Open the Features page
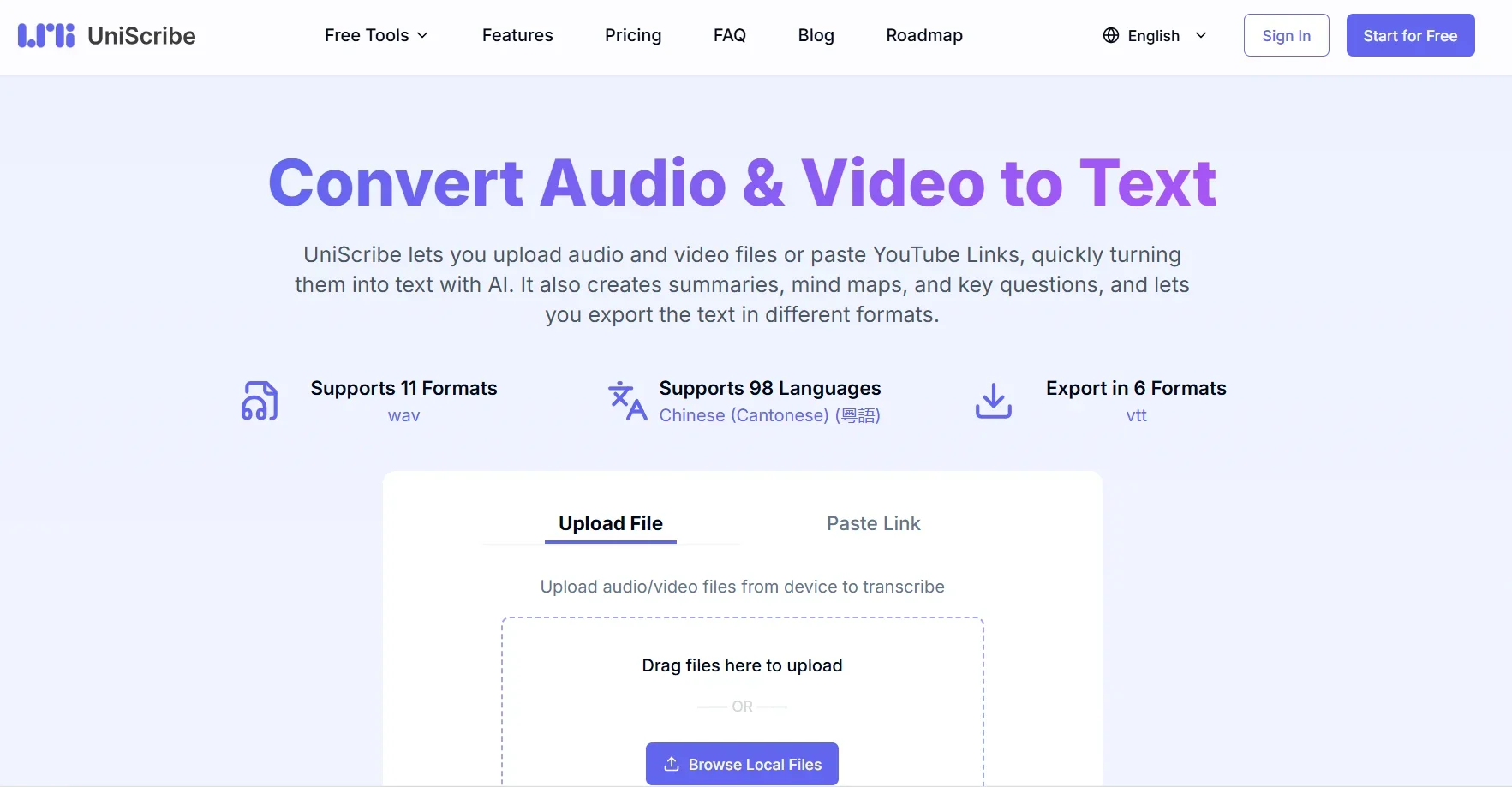 point(517,35)
